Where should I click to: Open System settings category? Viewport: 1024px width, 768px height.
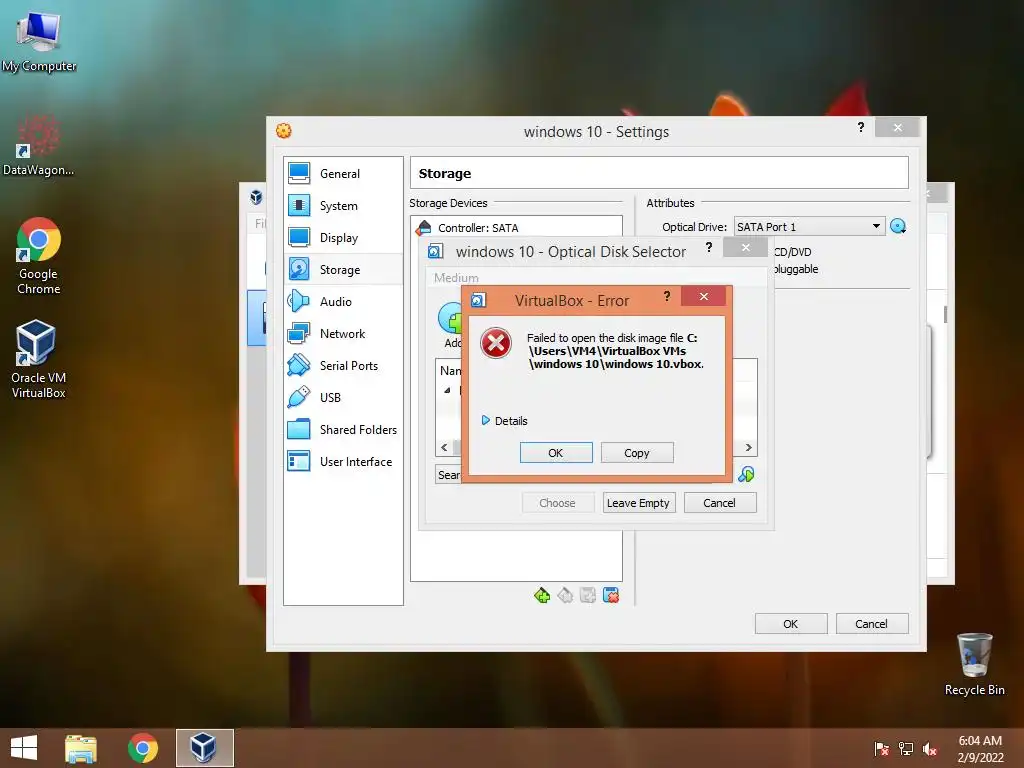[x=343, y=206]
